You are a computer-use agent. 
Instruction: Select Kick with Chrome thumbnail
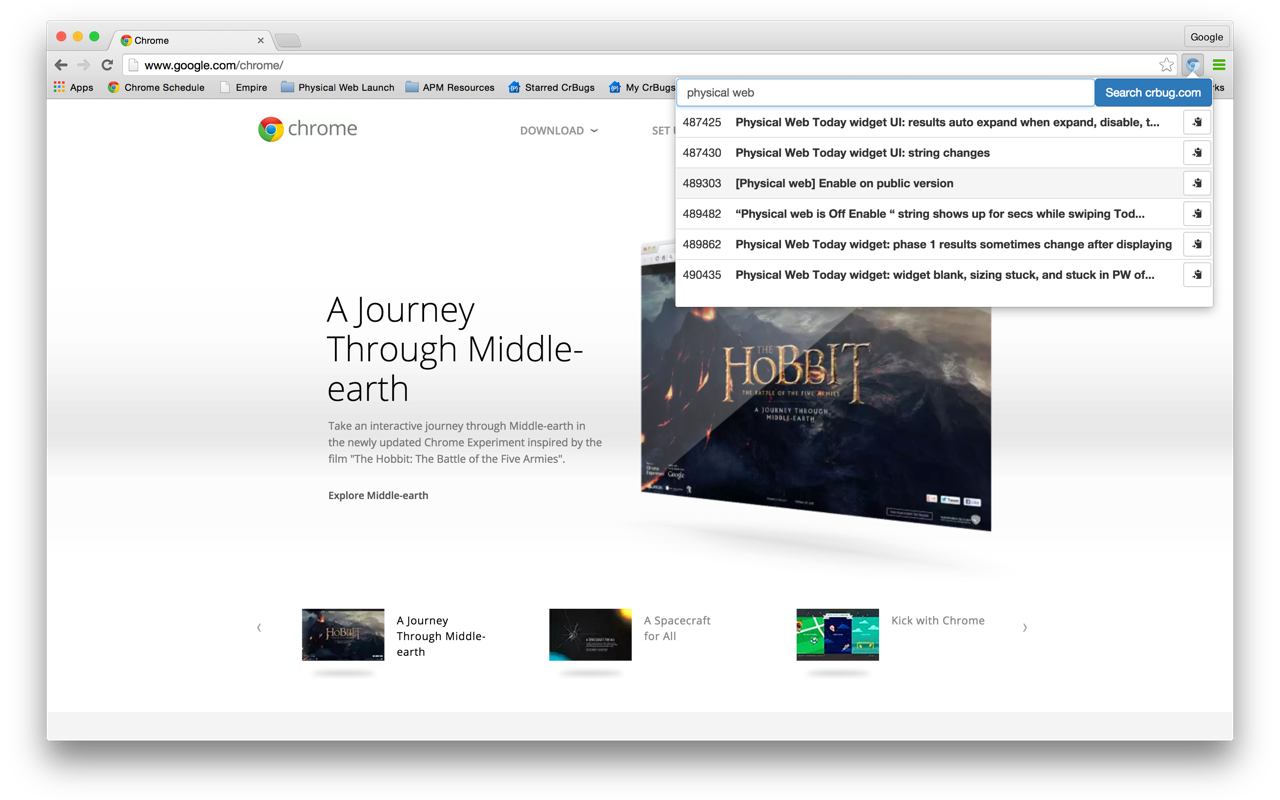(837, 634)
